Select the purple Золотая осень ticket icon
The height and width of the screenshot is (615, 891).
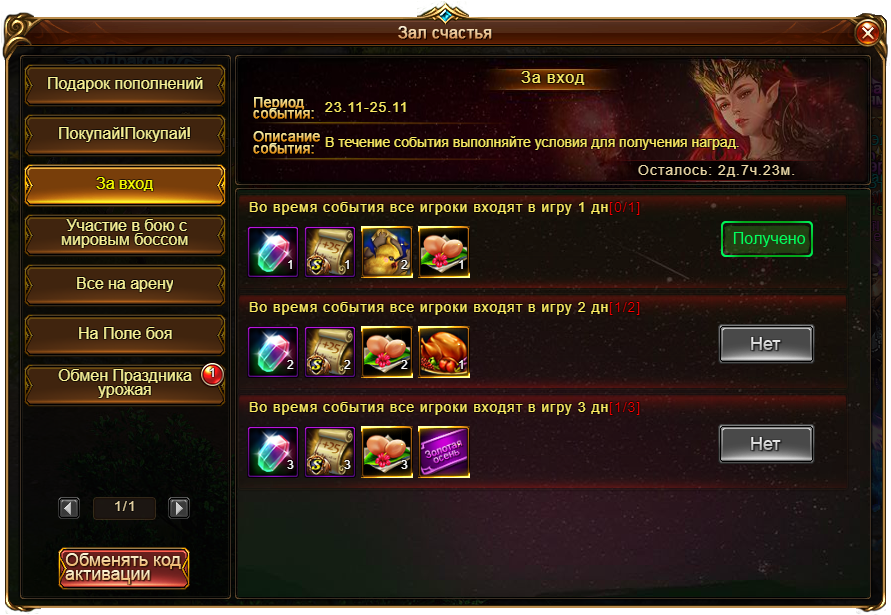pyautogui.click(x=443, y=452)
